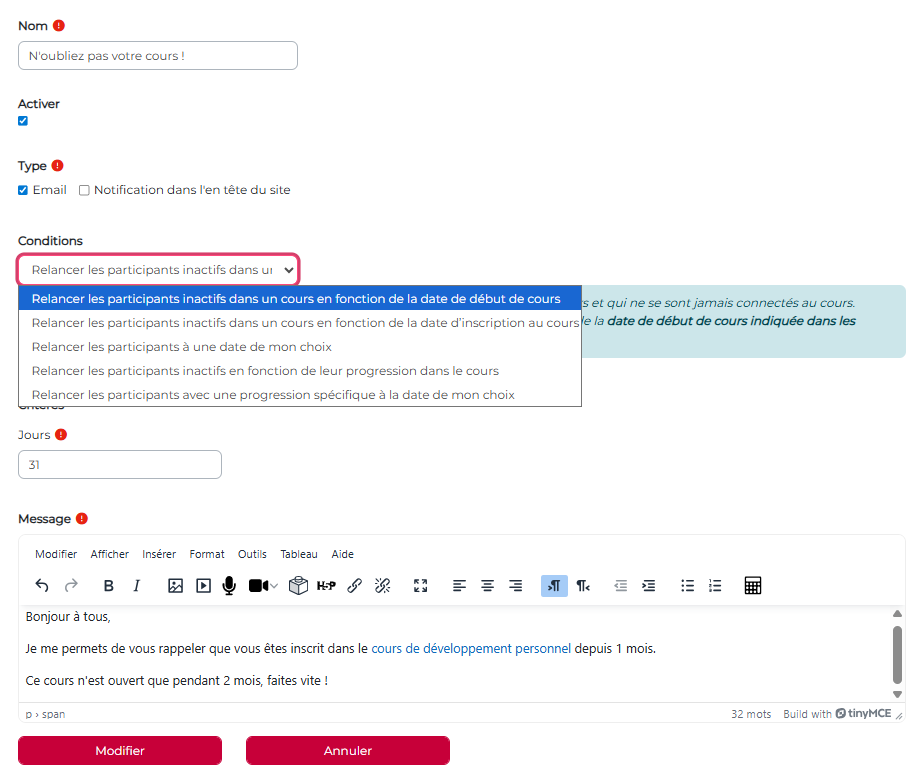The height and width of the screenshot is (774, 916).
Task: Click the Annuler button
Action: (347, 751)
